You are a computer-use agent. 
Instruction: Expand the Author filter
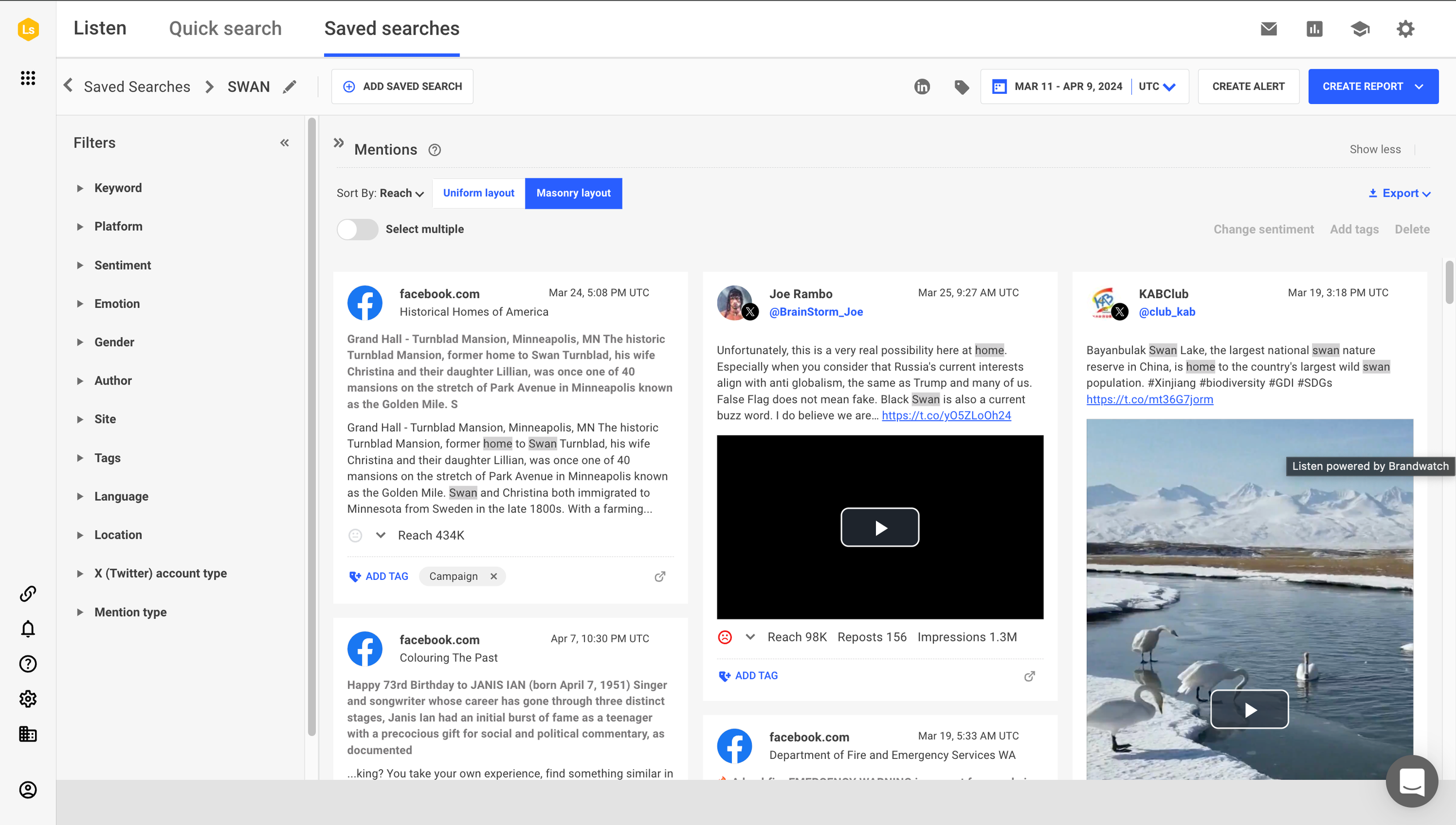pos(113,381)
